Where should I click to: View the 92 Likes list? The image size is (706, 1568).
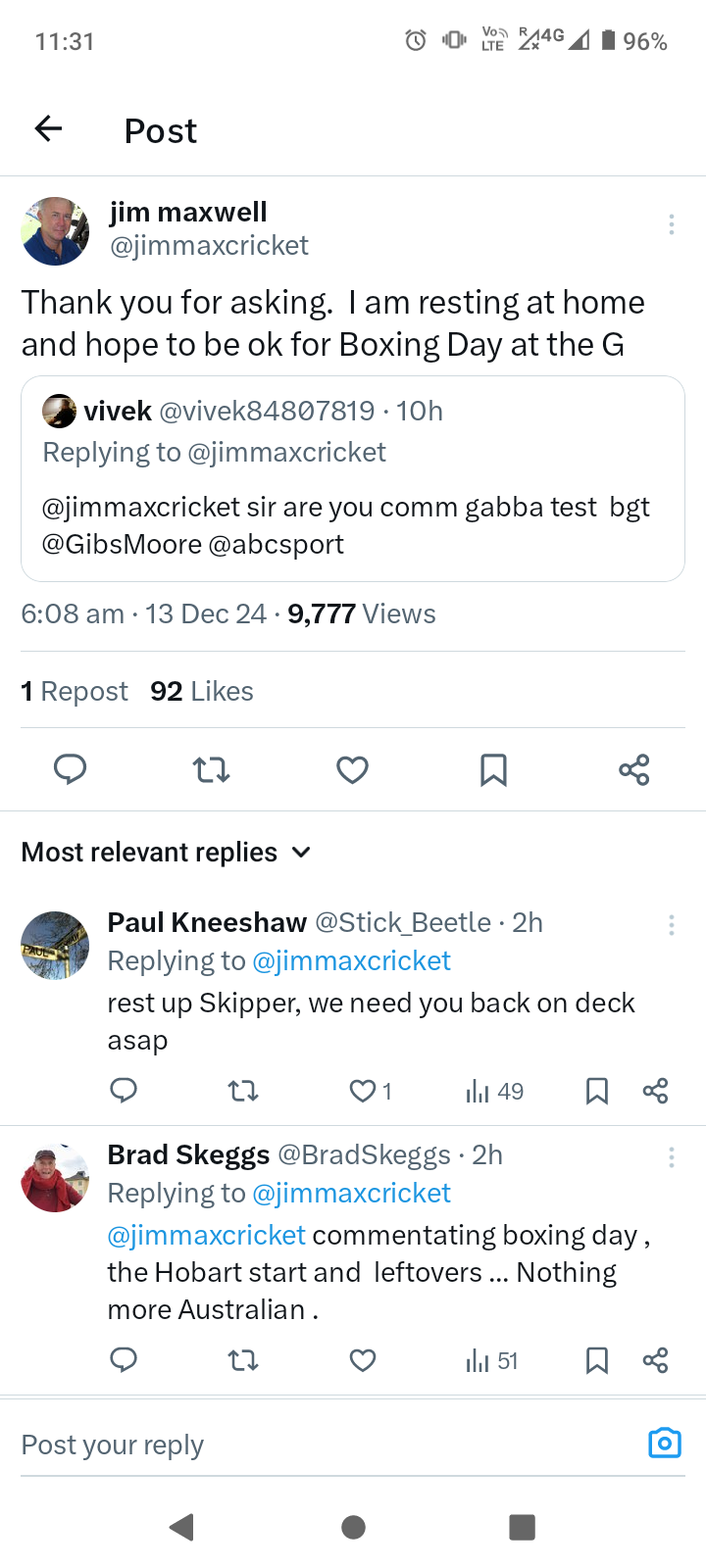(202, 692)
